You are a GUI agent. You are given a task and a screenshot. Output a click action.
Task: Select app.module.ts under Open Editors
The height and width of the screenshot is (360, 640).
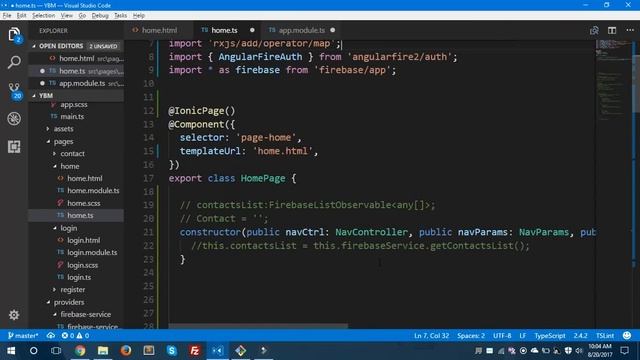pyautogui.click(x=82, y=83)
